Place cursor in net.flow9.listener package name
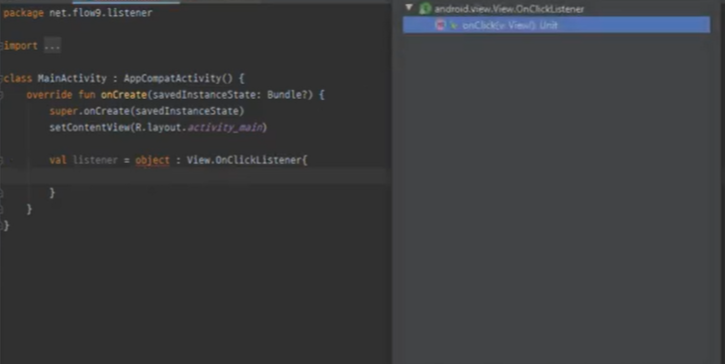 tap(100, 13)
